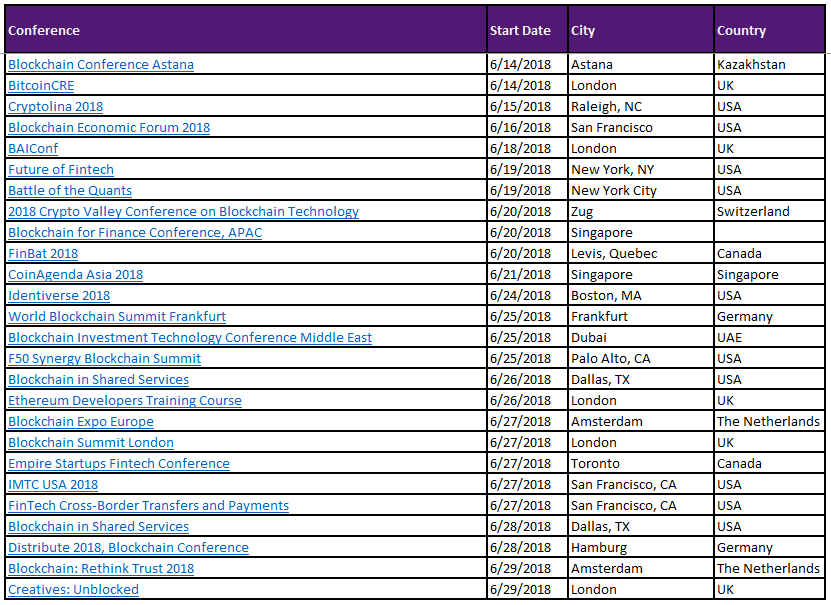Select the Palo Alto, CA city cell

click(x=641, y=359)
